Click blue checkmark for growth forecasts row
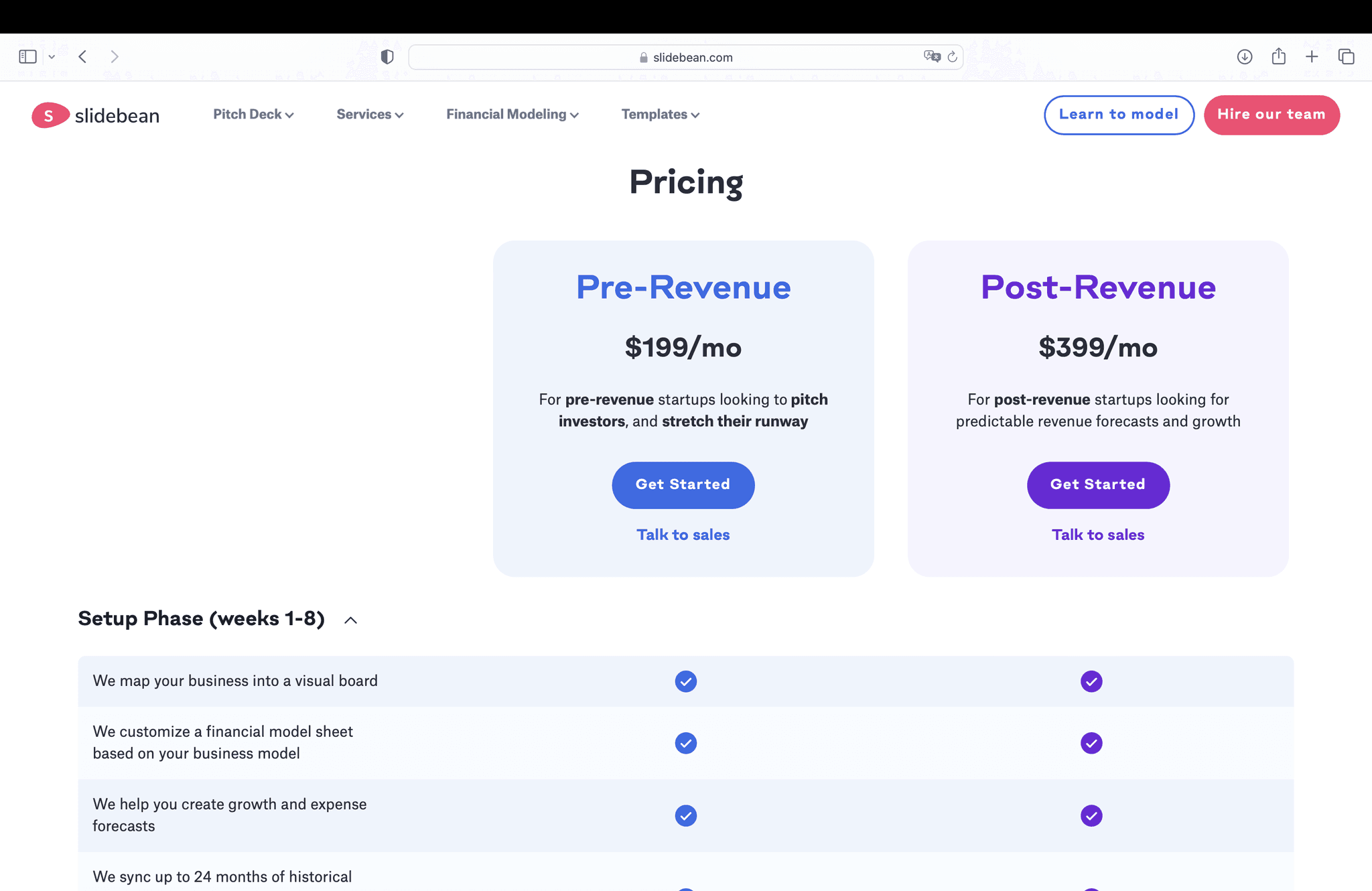1372x891 pixels. point(685,815)
